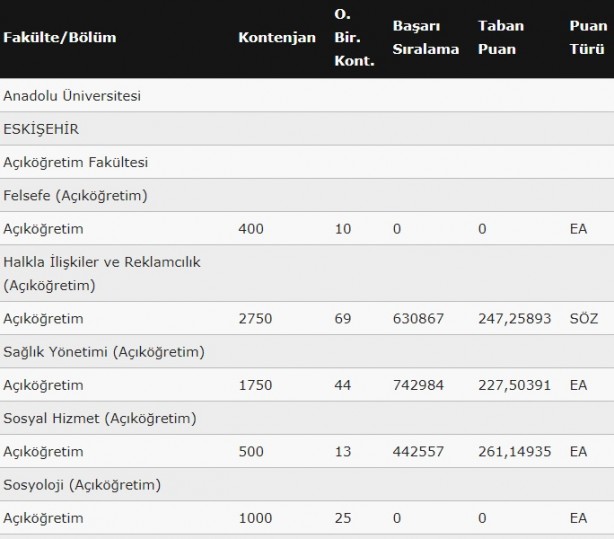Screen dimensions: 614x539
Task: Click the 227,50391 base score cell
Action: (x=515, y=385)
